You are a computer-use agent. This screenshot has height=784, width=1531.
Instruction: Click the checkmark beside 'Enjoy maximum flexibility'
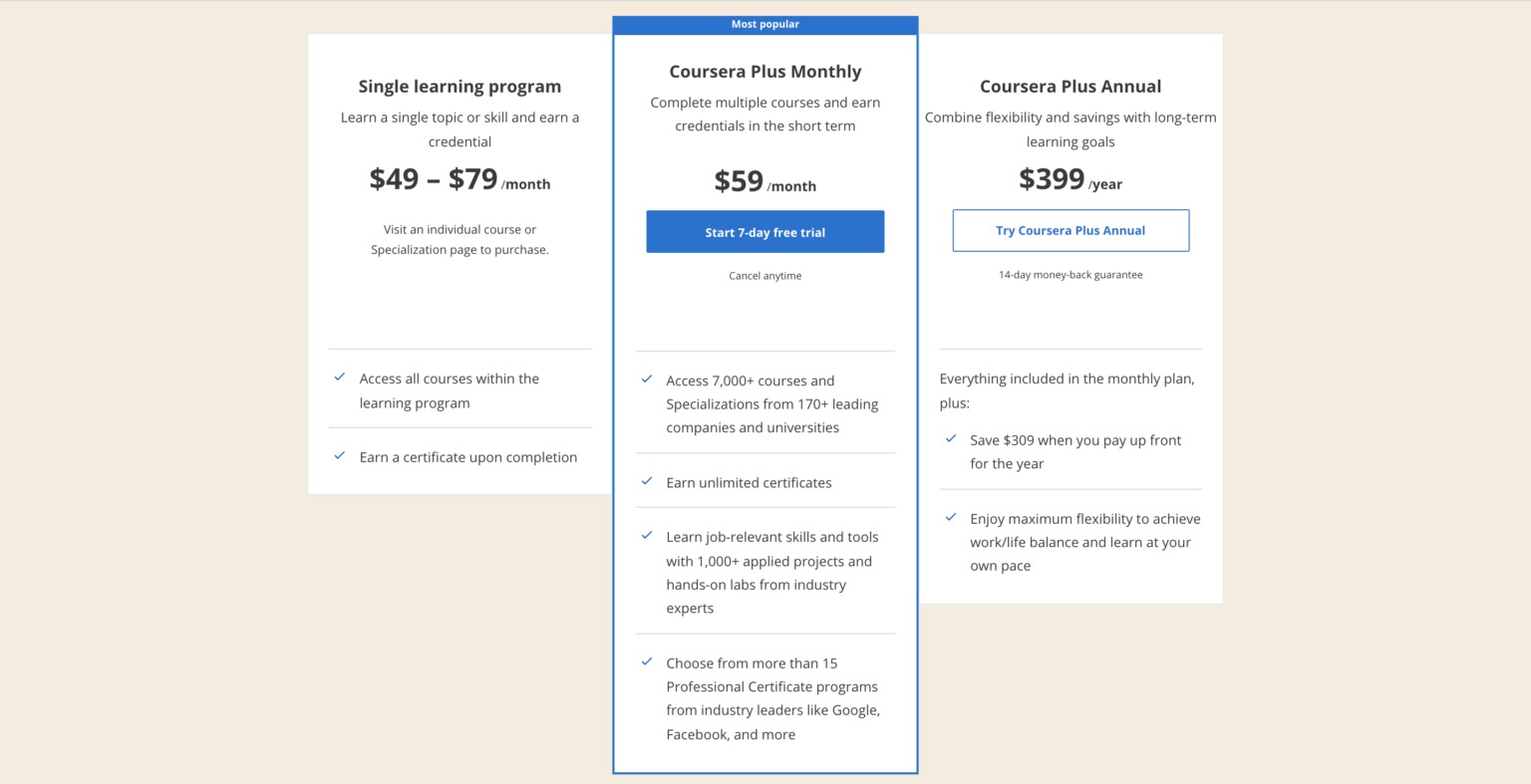coord(951,517)
